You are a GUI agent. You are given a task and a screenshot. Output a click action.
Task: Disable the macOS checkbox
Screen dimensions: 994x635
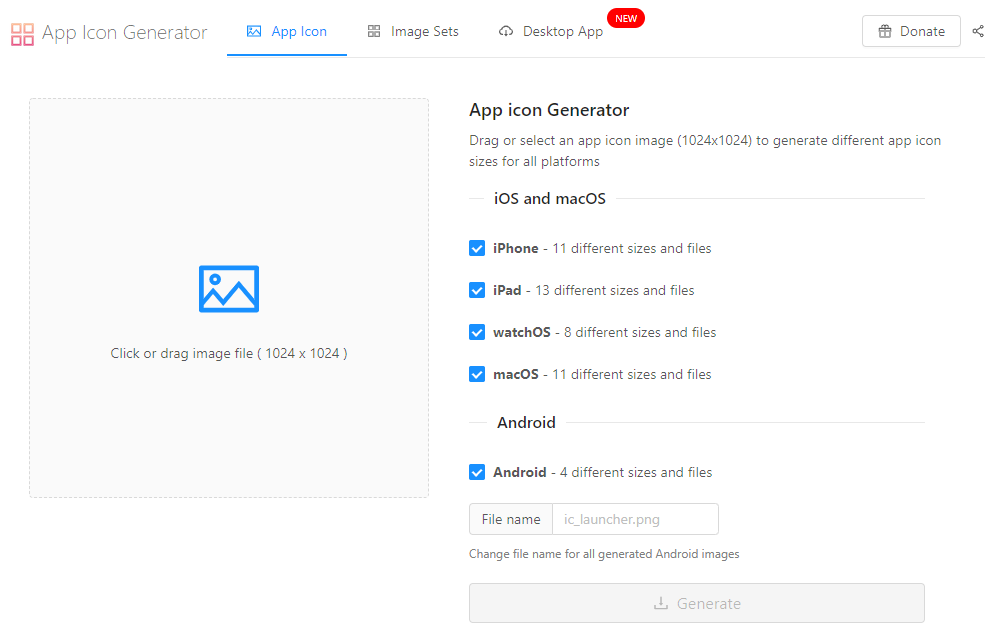click(477, 375)
